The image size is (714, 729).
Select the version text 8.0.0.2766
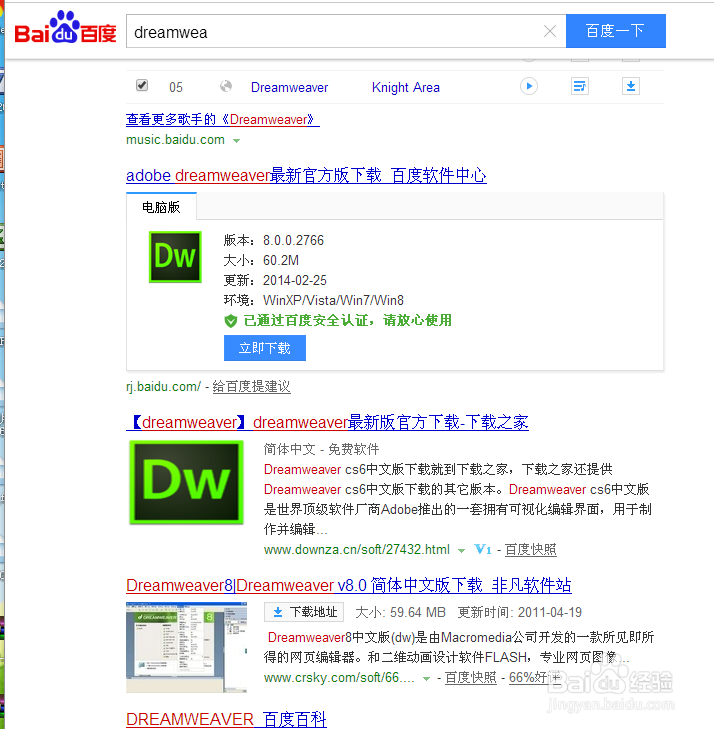[293, 240]
